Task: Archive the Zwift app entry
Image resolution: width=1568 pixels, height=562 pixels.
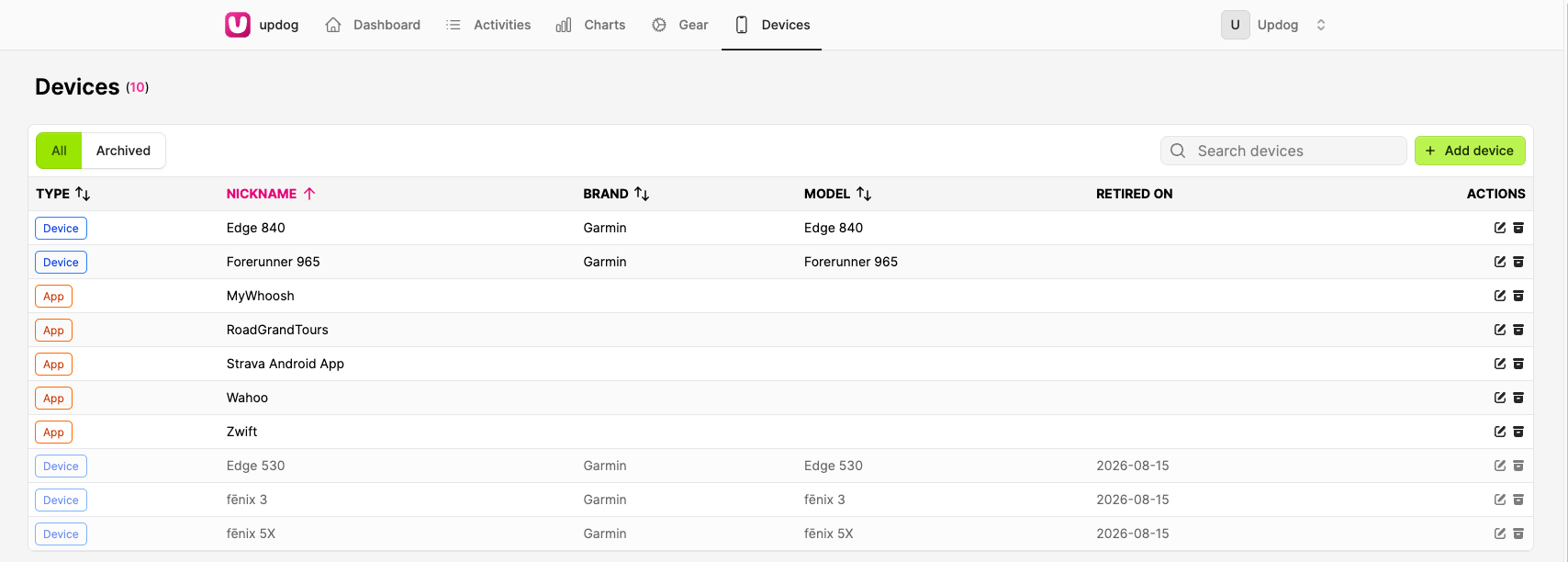Action: coord(1518,432)
